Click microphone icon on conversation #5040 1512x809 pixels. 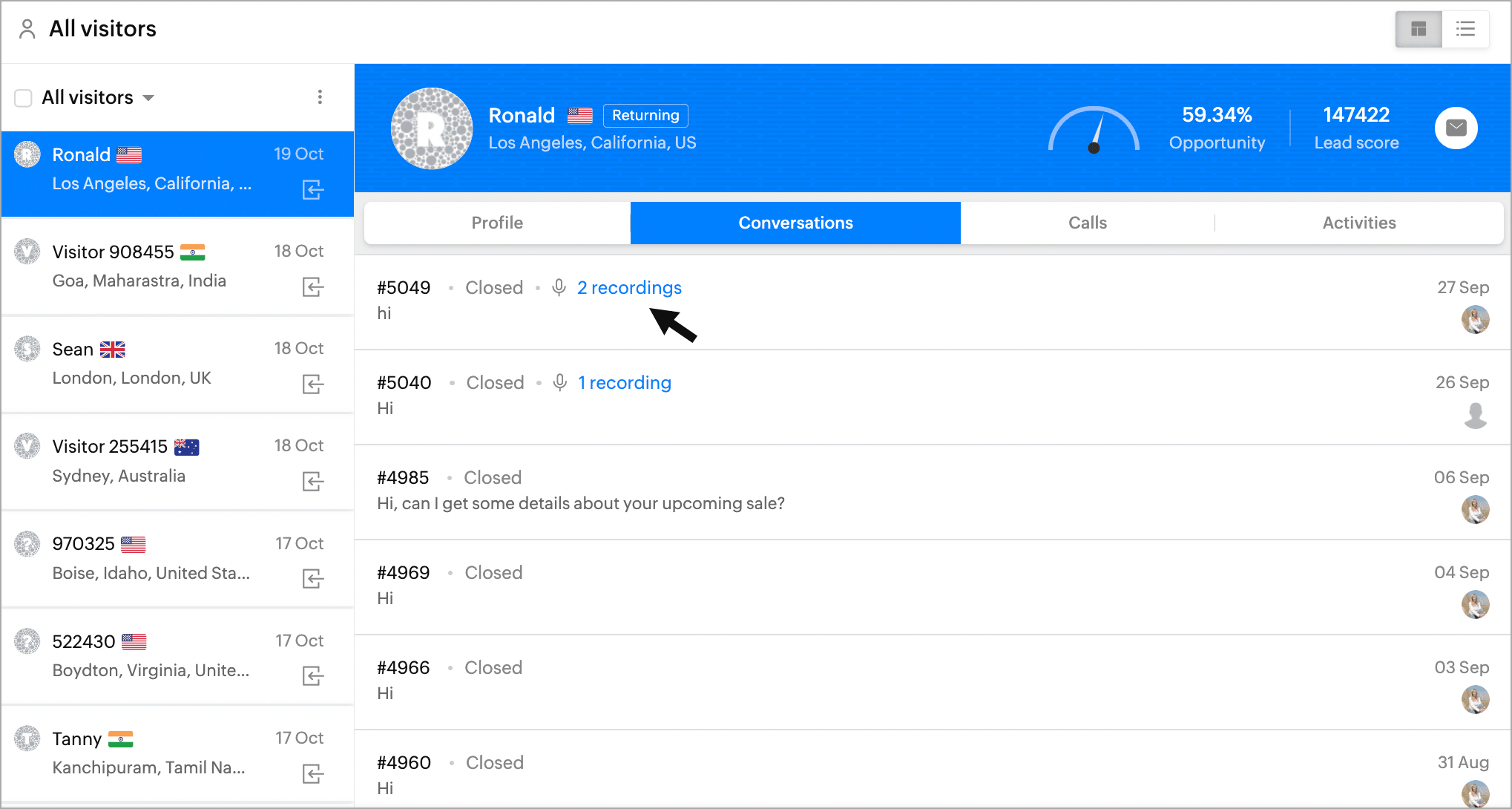[560, 382]
